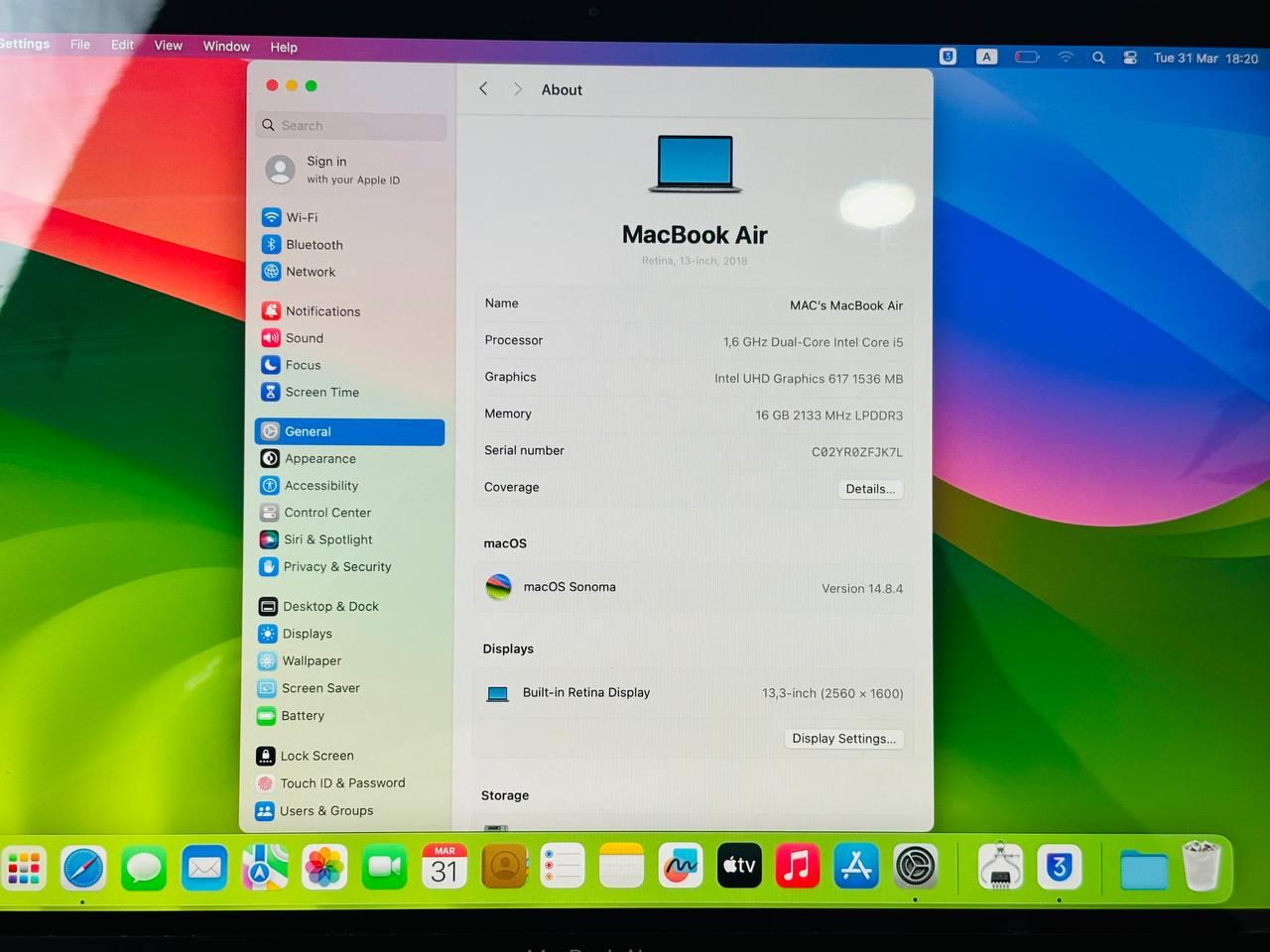Open the Photos app in the Dock
Screen dimensions: 1270x952
tap(324, 868)
